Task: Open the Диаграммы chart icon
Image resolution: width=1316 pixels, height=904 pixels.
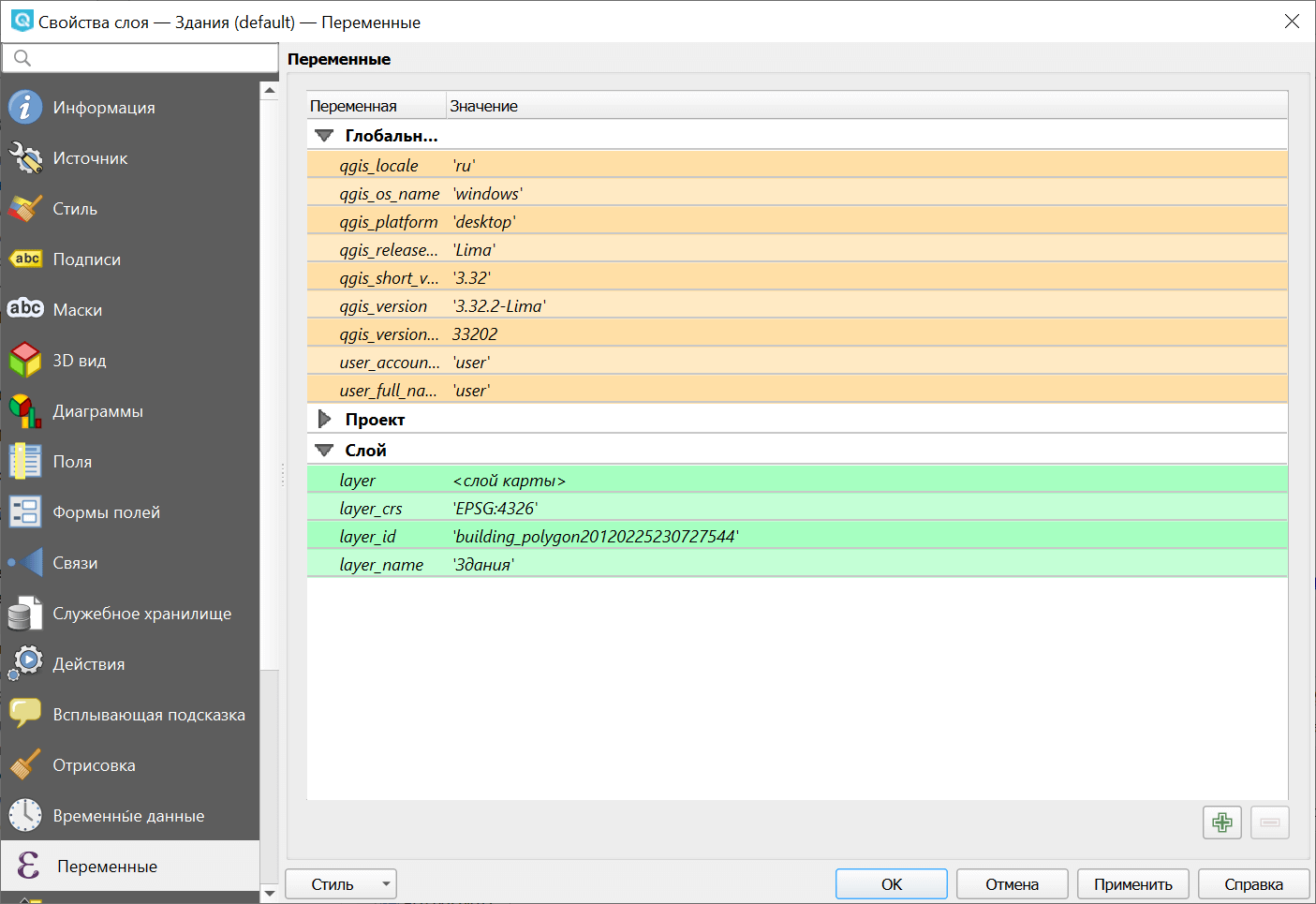Action: tap(24, 410)
